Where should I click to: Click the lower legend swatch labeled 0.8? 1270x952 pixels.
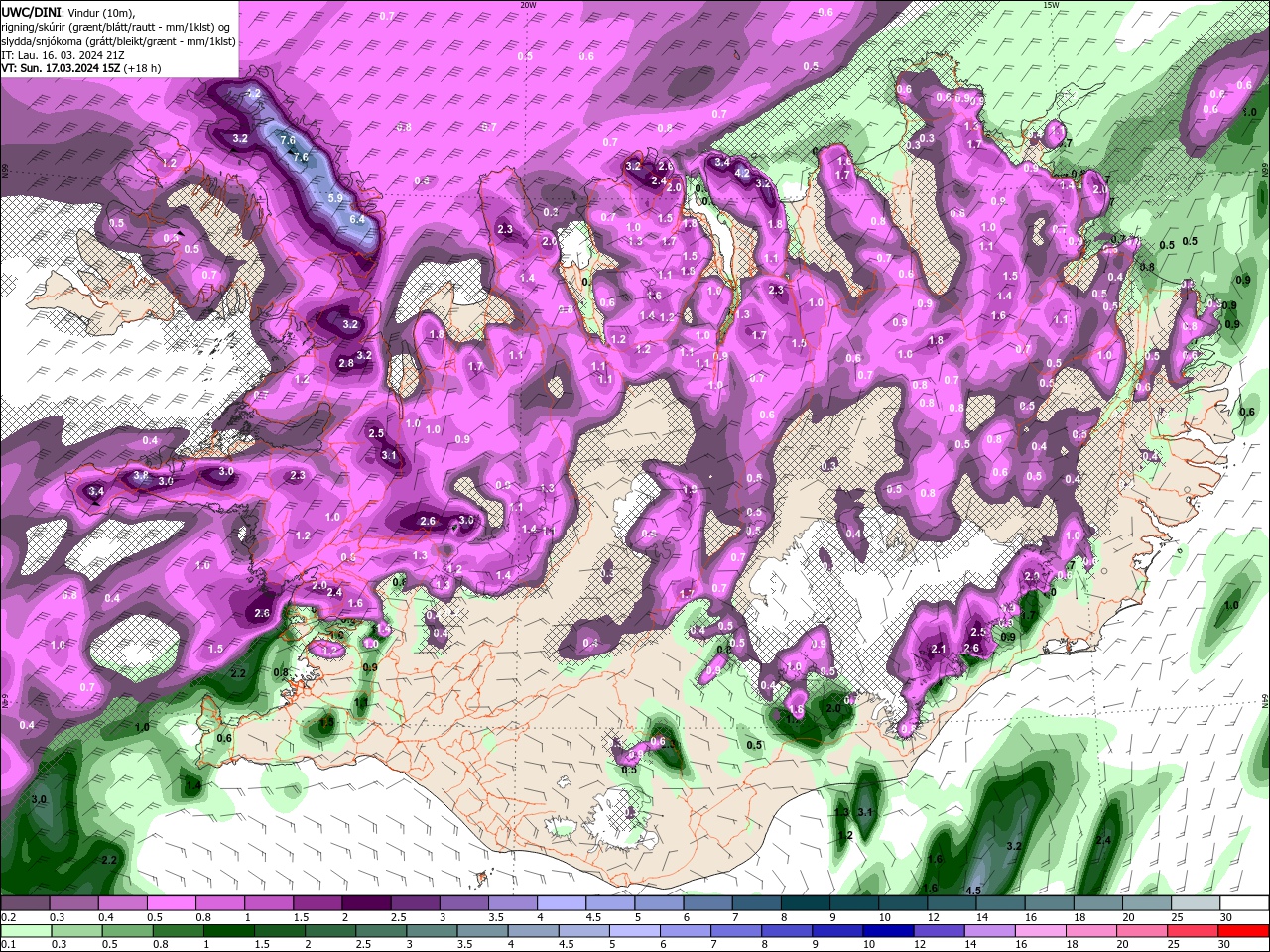(178, 931)
